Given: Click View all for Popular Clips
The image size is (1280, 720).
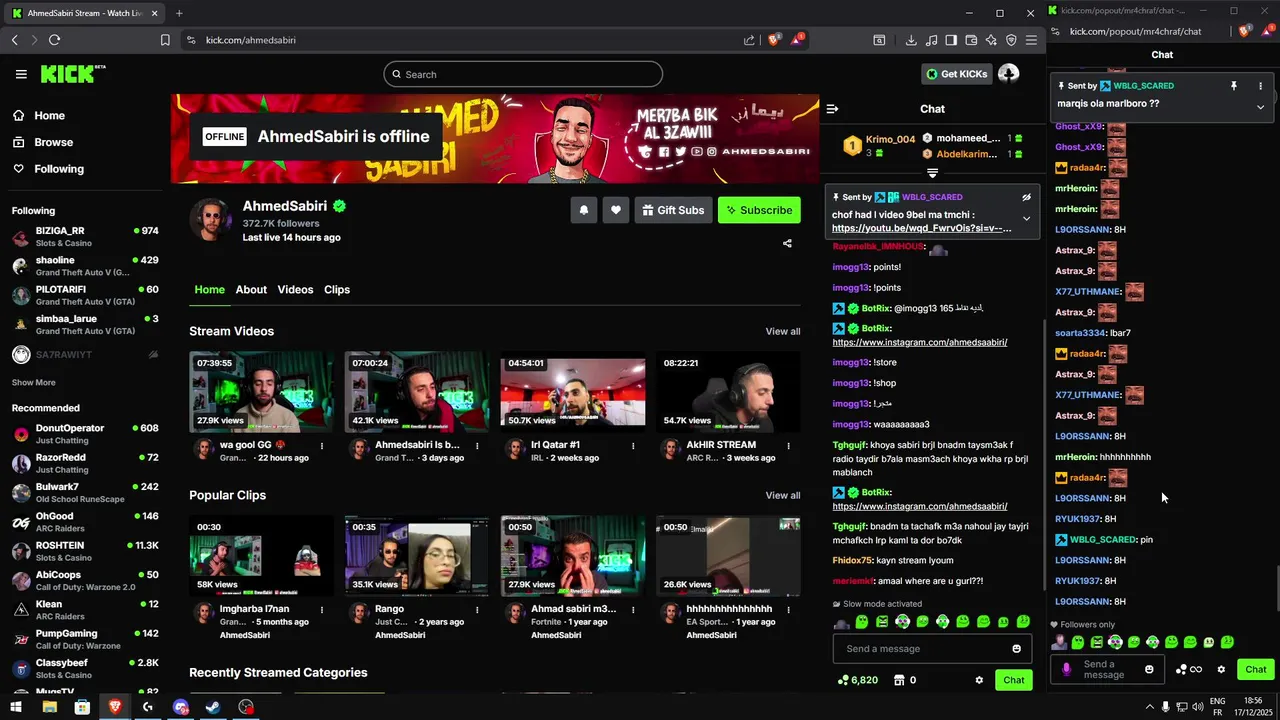Looking at the screenshot, I should [x=783, y=495].
